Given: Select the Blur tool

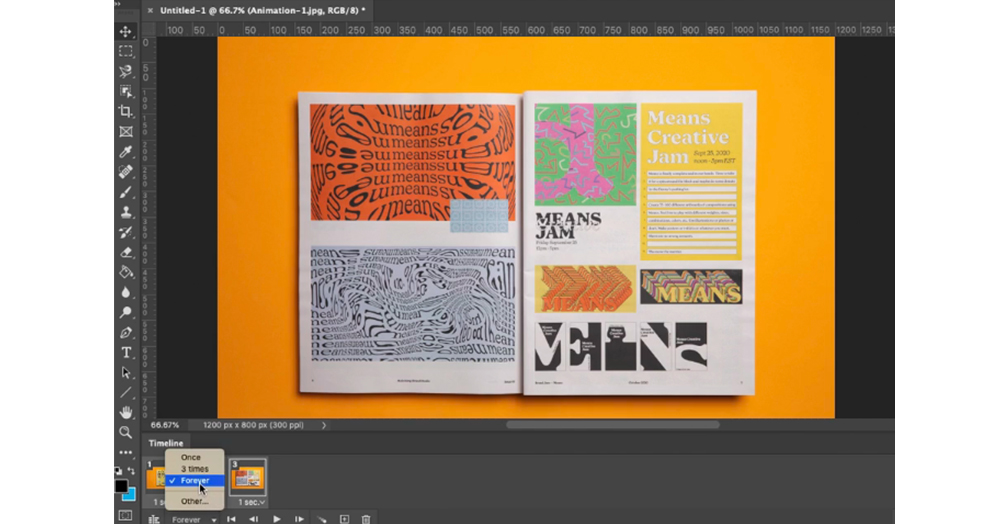Looking at the screenshot, I should click(126, 293).
